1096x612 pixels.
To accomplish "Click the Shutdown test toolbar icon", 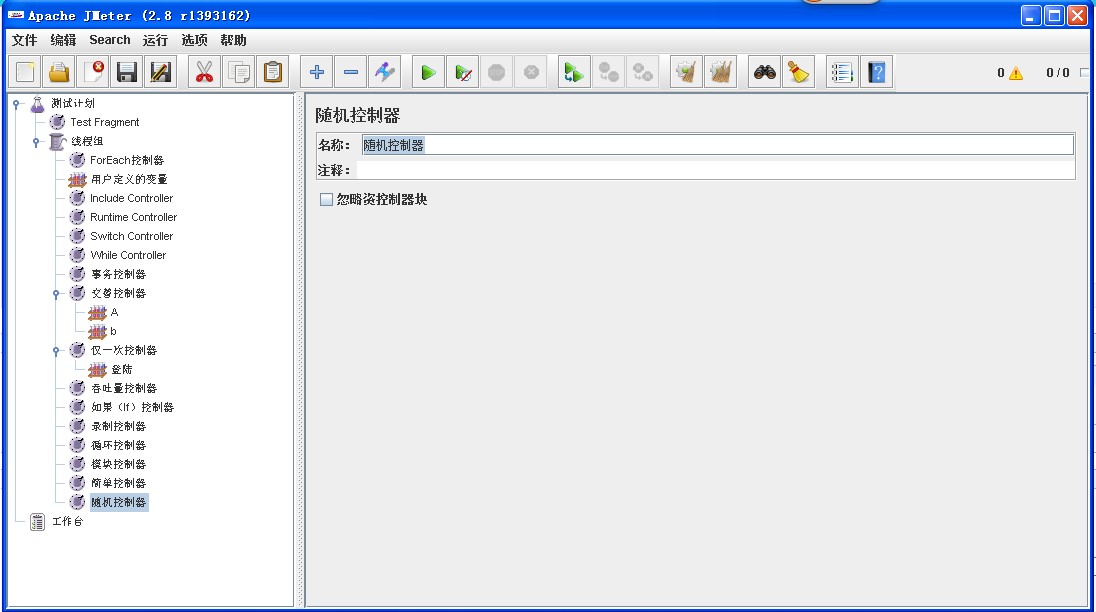I will [531, 72].
